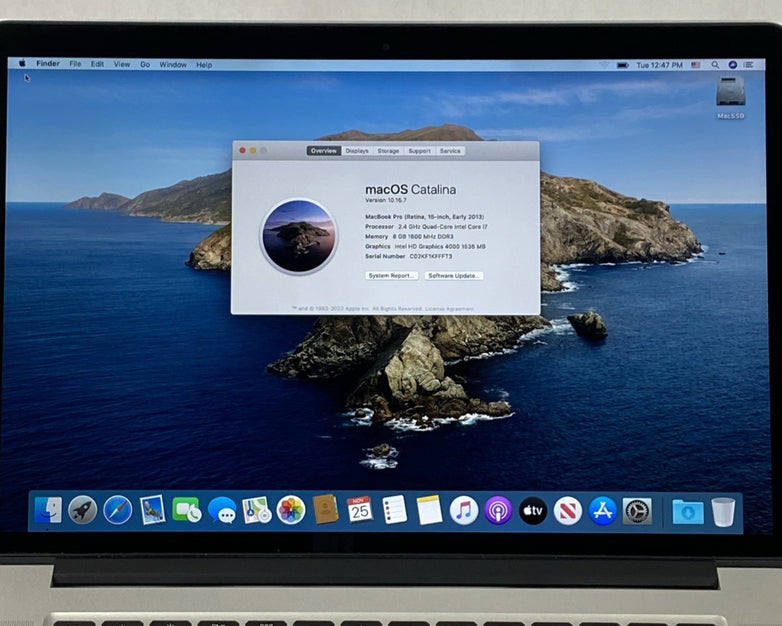782x626 pixels.
Task: Open Music app in the Dock
Action: [x=464, y=510]
